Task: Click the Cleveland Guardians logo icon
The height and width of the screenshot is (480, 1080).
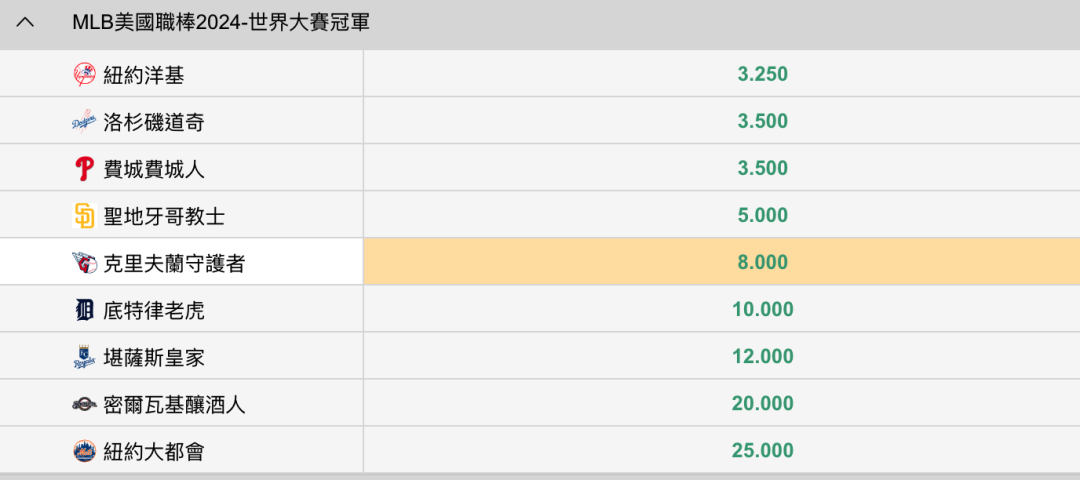Action: [84, 263]
